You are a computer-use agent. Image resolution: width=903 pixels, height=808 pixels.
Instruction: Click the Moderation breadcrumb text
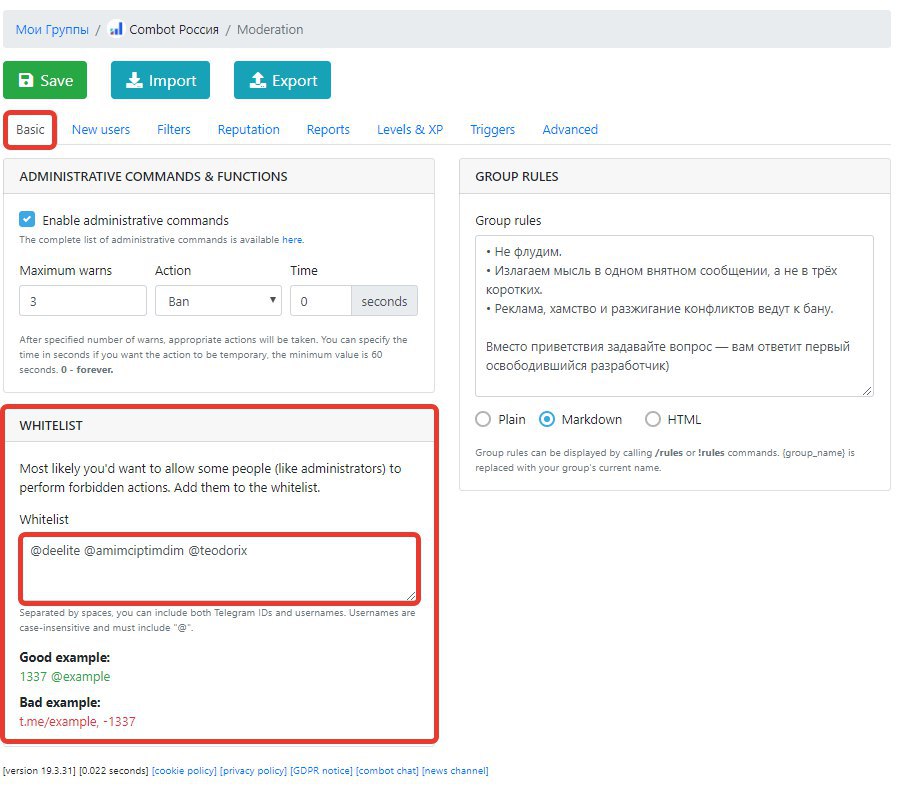point(270,29)
